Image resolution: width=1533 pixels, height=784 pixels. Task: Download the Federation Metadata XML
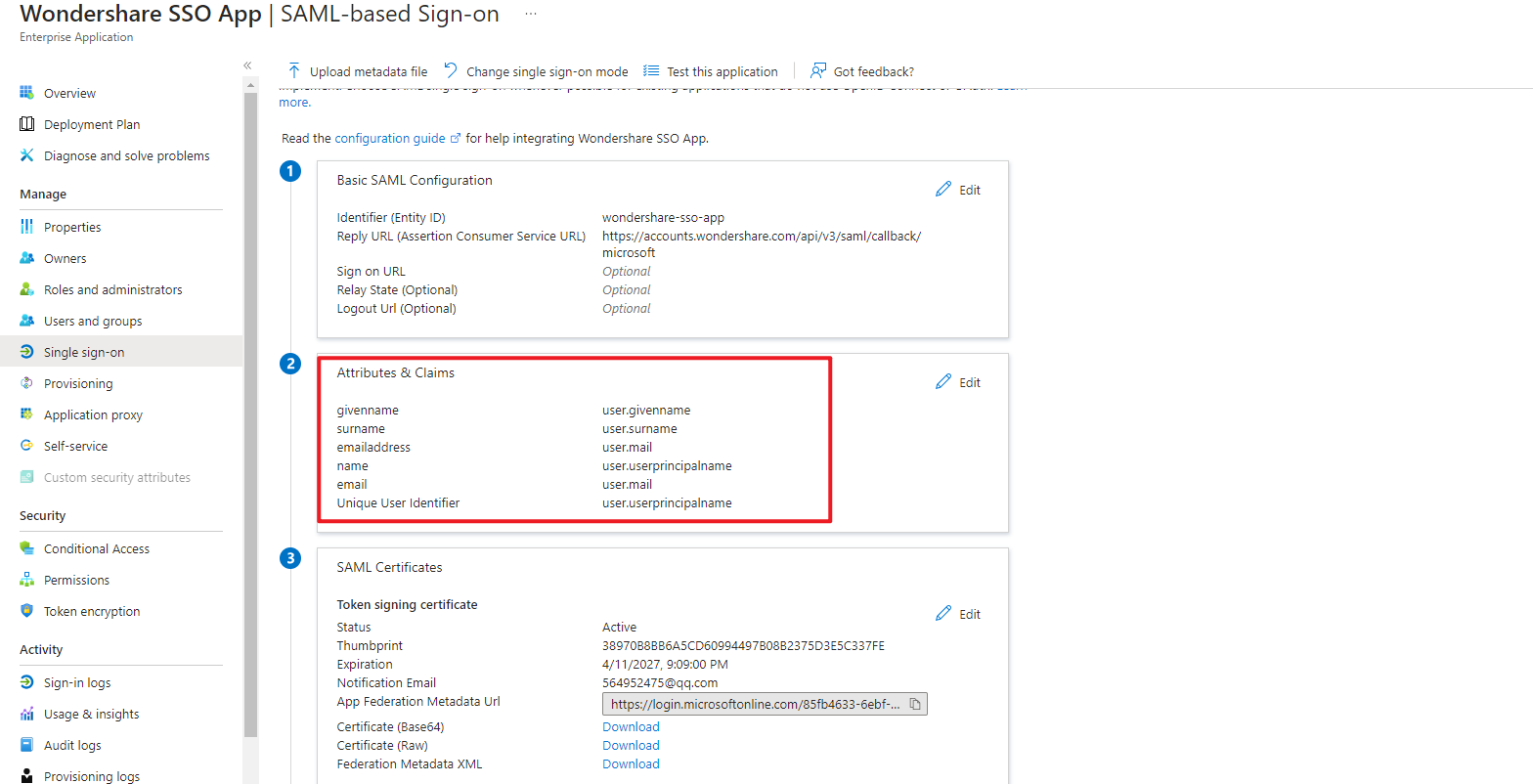pos(631,763)
